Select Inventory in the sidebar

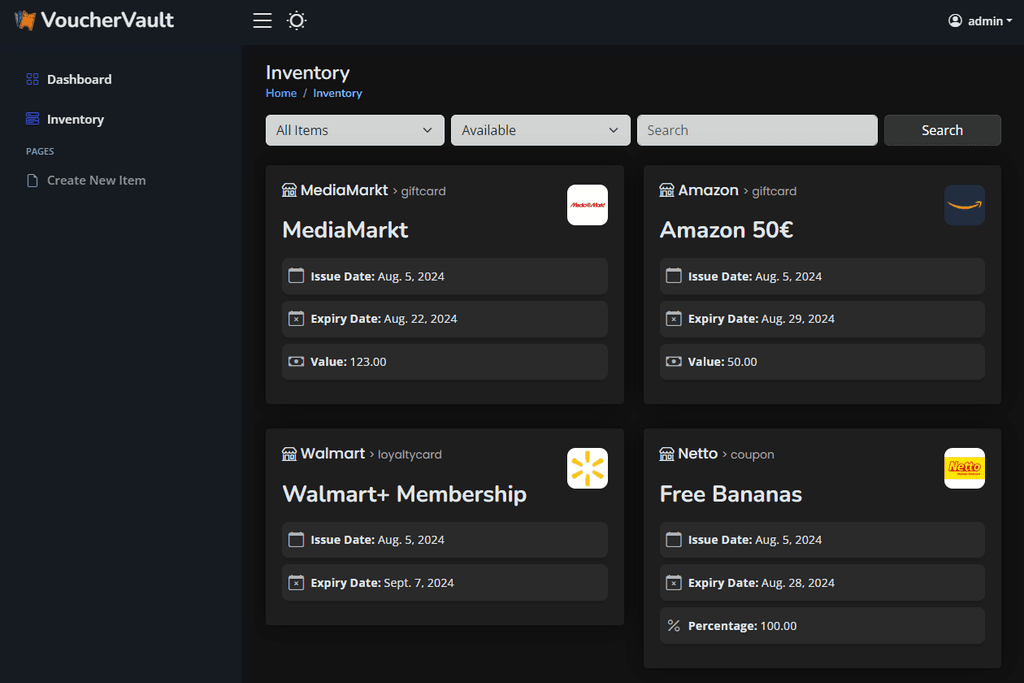[75, 119]
